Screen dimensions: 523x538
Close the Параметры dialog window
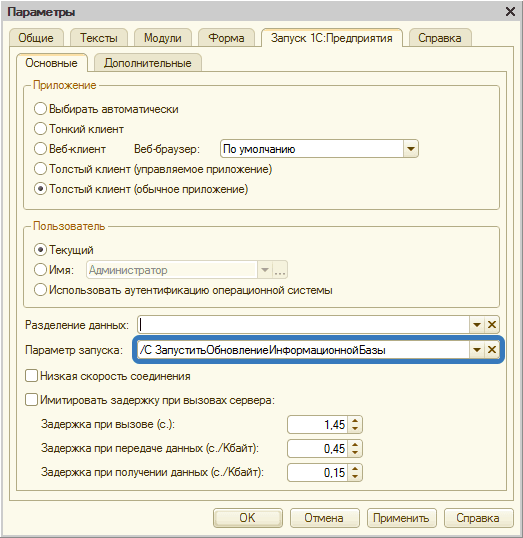pyautogui.click(x=510, y=12)
